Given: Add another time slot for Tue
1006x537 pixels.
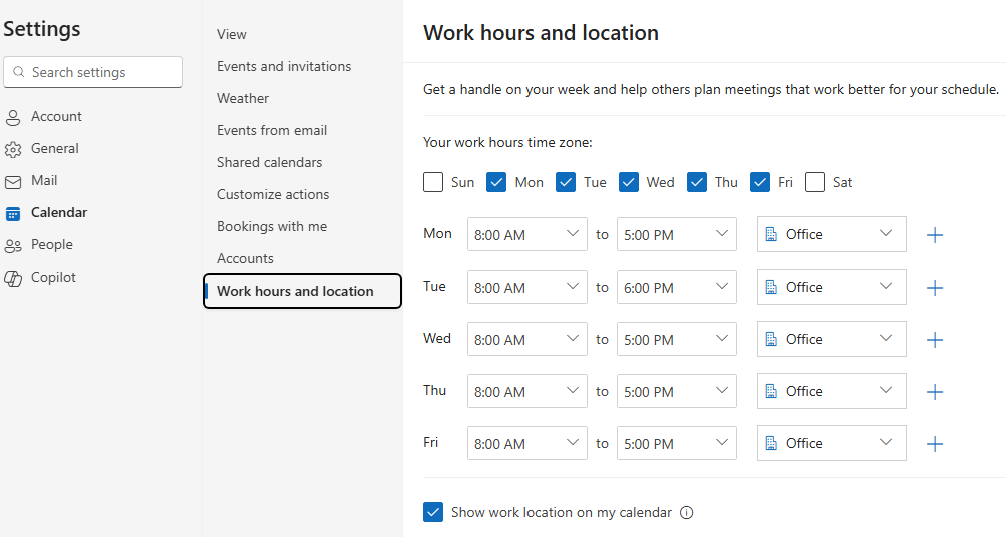Looking at the screenshot, I should pyautogui.click(x=935, y=287).
